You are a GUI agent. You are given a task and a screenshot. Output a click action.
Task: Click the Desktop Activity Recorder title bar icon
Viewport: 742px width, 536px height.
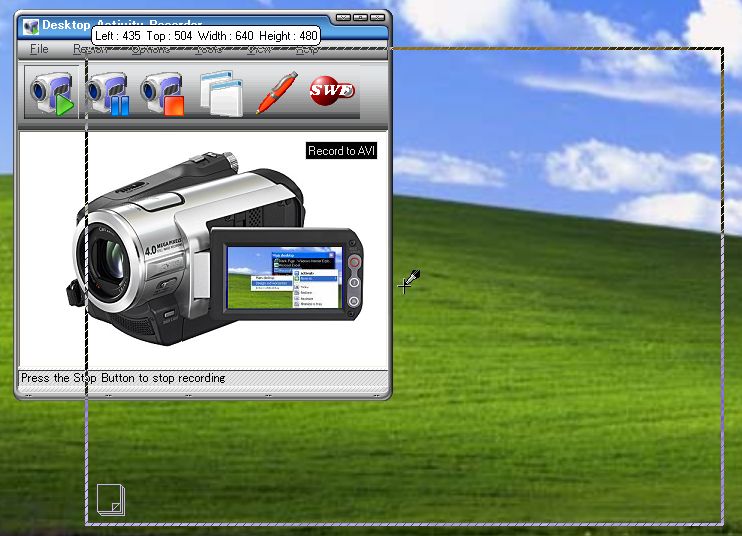(31, 26)
